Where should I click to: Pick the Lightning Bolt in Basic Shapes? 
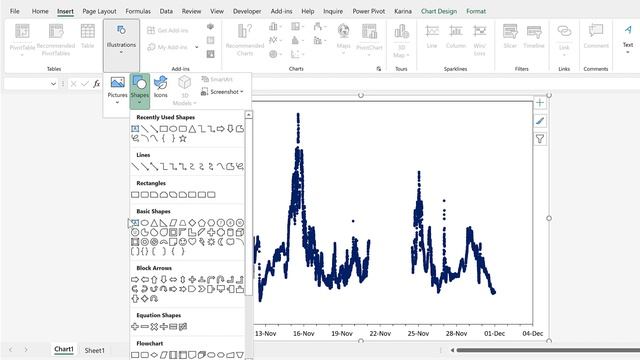click(x=202, y=242)
